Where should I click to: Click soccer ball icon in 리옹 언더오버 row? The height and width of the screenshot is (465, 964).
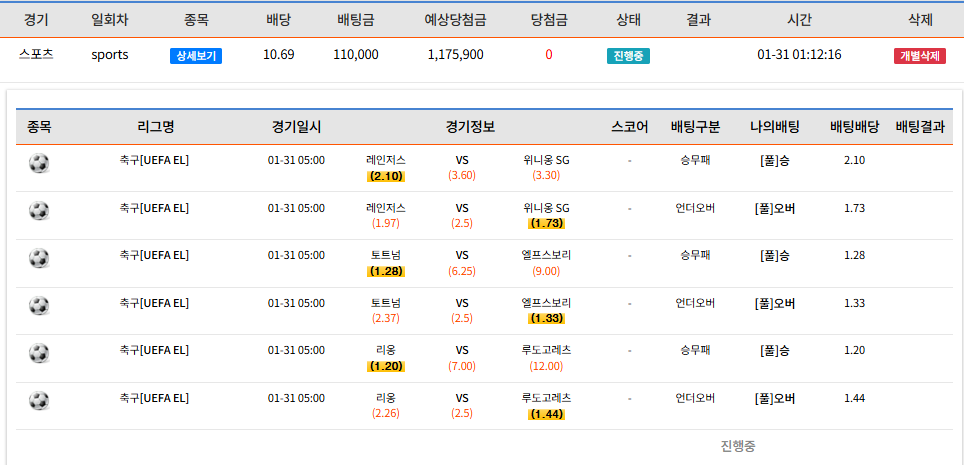[x=39, y=401]
